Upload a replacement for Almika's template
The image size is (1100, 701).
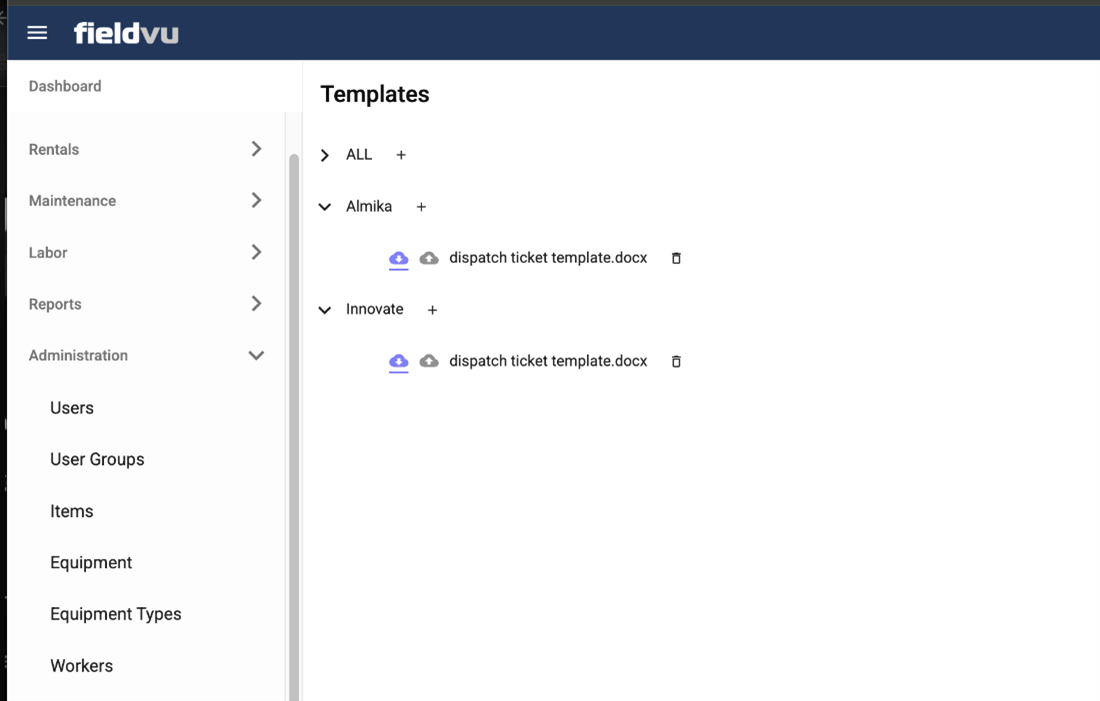429,258
